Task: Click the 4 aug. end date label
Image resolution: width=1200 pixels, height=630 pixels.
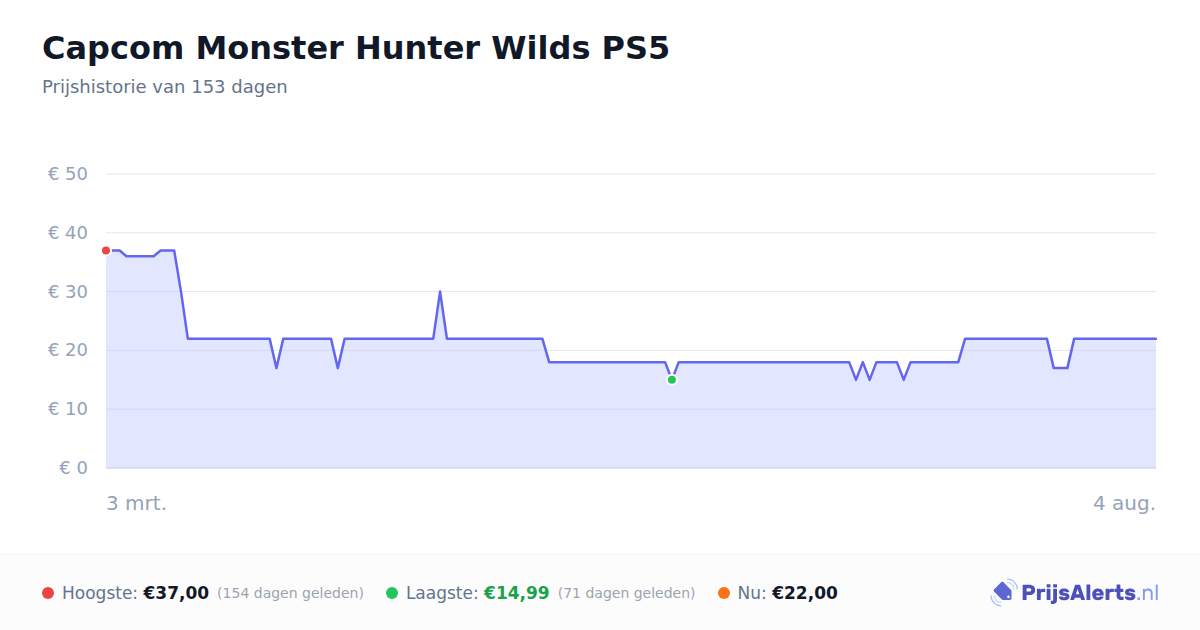Action: tap(1125, 503)
